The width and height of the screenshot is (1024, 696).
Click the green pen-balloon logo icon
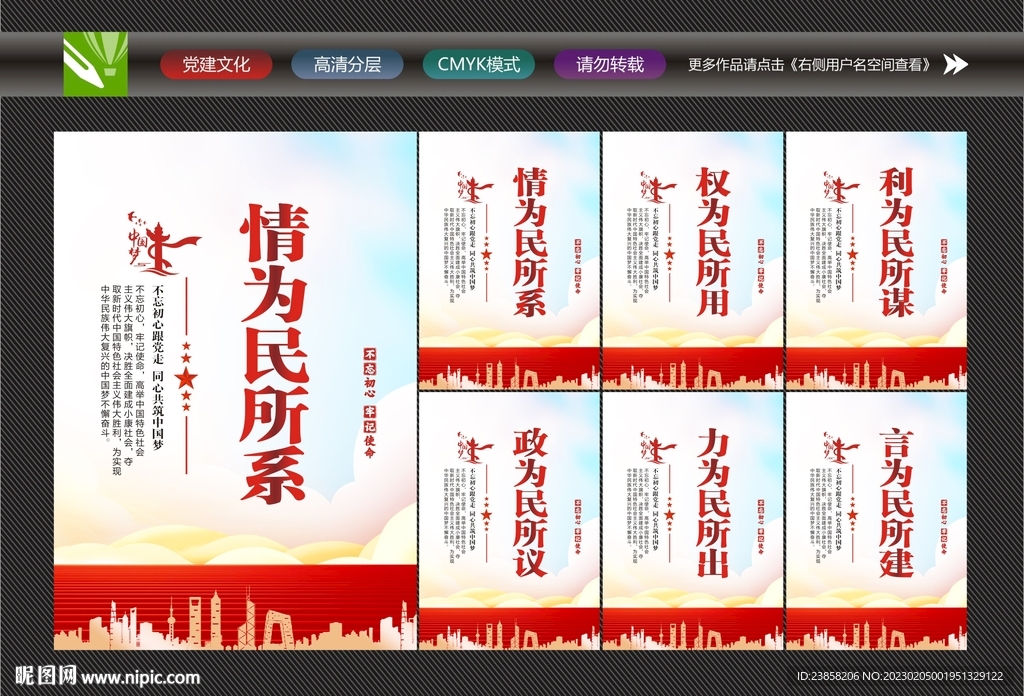(95, 64)
